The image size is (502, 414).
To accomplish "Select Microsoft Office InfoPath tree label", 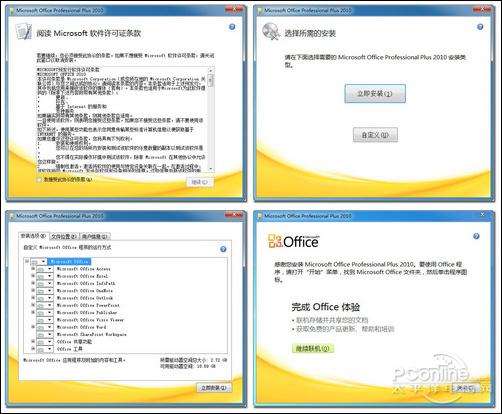I will pyautogui.click(x=86, y=283).
